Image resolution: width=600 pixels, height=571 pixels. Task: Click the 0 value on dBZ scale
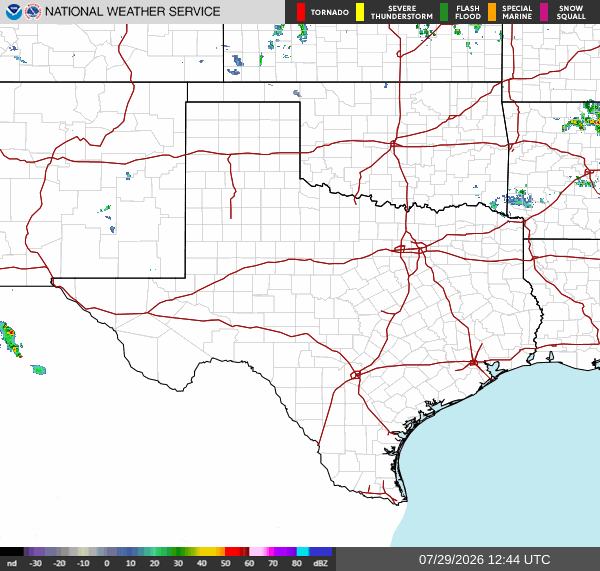[x=107, y=563]
